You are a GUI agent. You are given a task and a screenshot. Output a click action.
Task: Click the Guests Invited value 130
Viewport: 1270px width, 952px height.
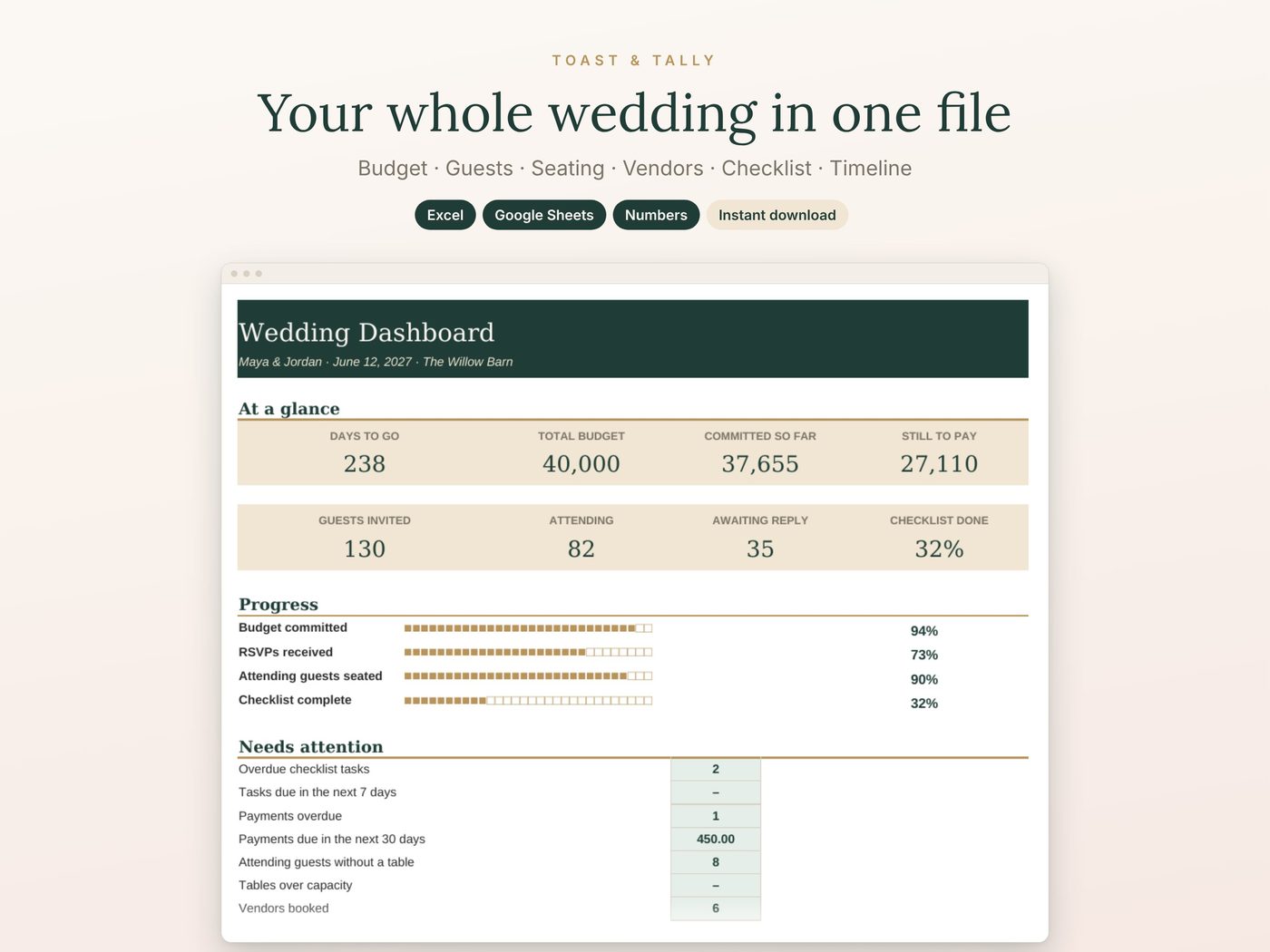pos(365,549)
